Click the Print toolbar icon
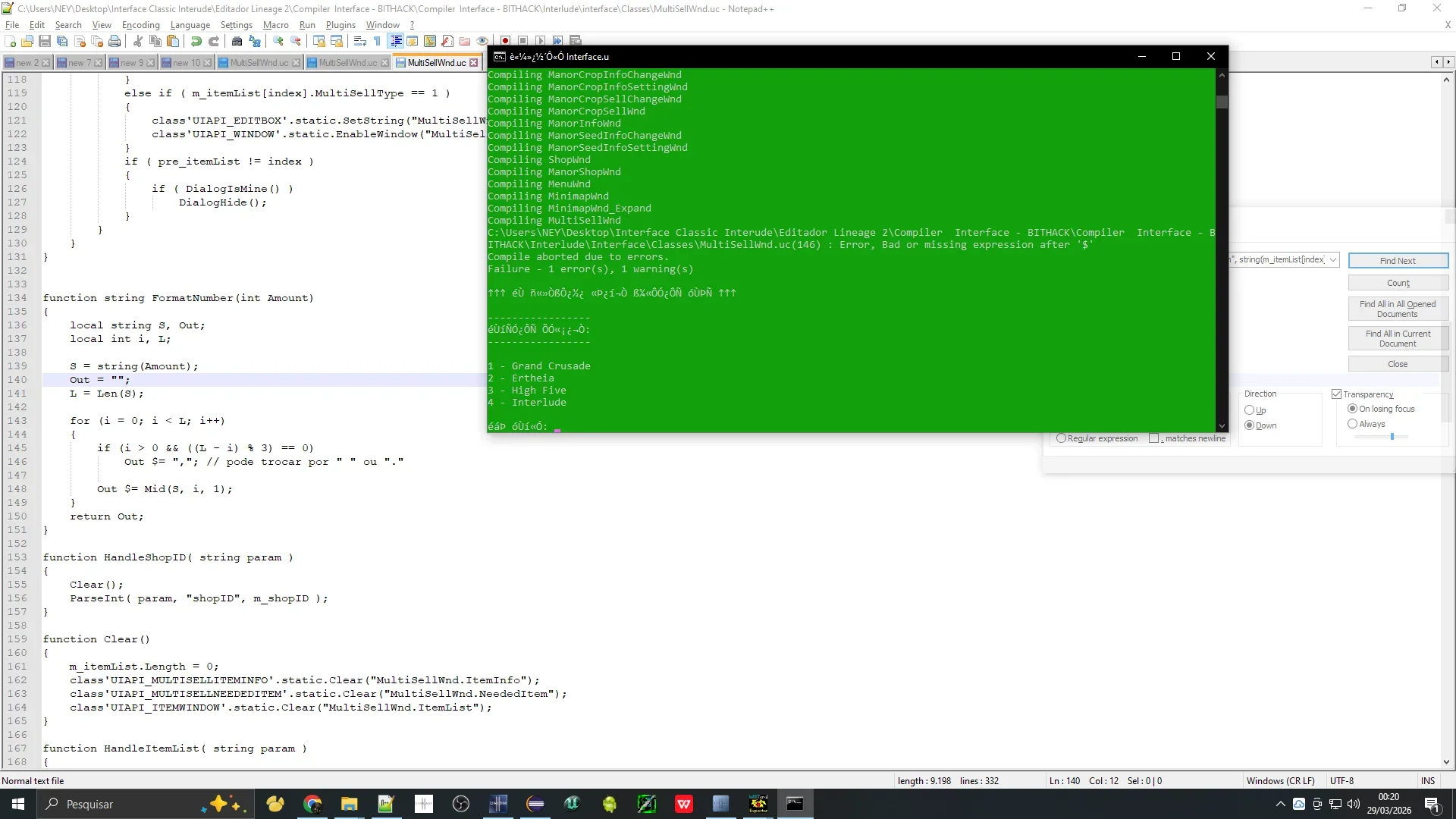 tap(115, 41)
